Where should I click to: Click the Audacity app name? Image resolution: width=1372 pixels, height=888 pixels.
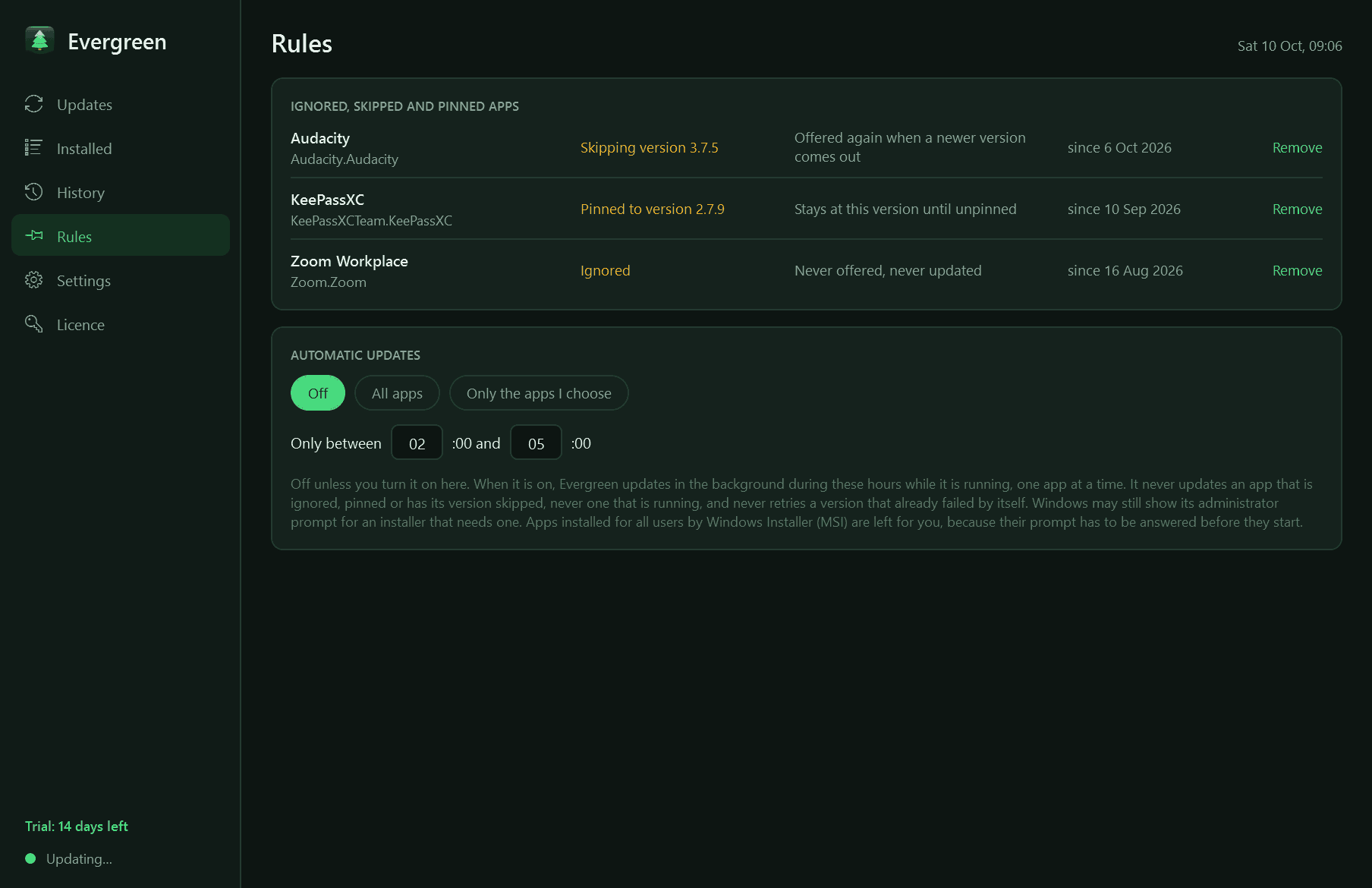tap(320, 138)
